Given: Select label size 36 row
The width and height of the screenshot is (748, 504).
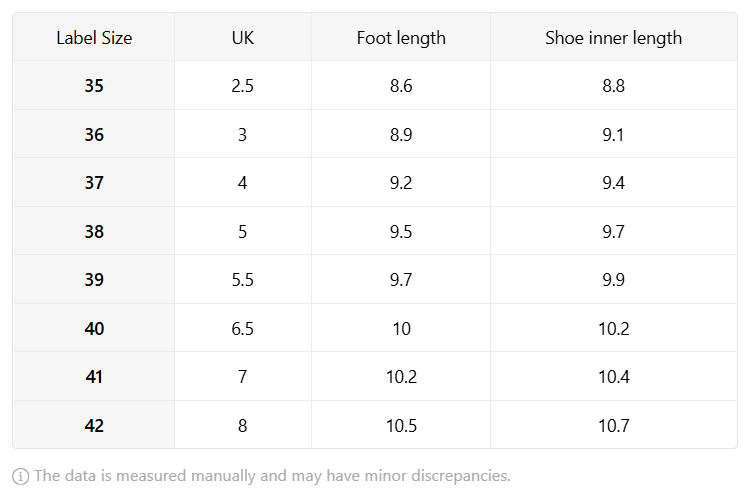Looking at the screenshot, I should 375,134.
